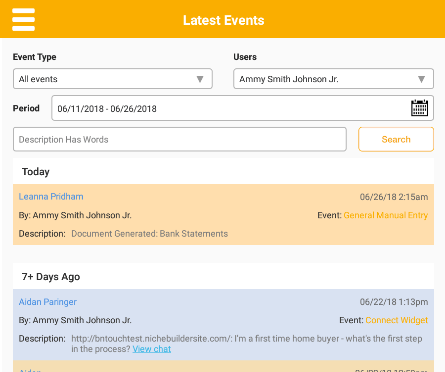This screenshot has height=372, width=445.
Task: Click the Period date range field
Action: (242, 108)
